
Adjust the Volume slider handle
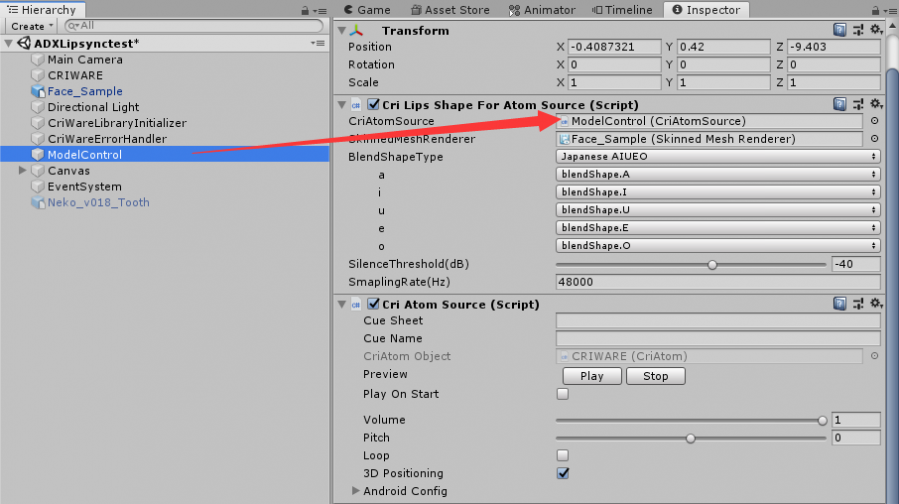[x=822, y=421]
